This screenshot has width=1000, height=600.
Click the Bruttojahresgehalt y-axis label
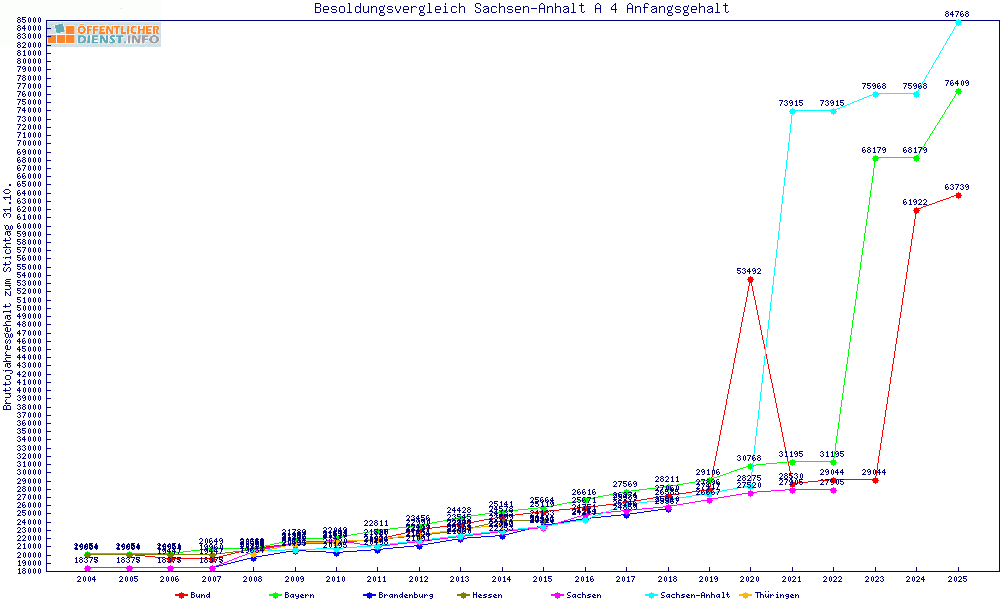click(8, 297)
